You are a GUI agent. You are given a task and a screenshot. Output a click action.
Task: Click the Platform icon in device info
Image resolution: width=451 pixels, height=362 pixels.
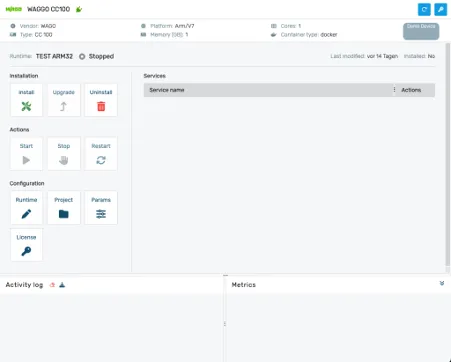pyautogui.click(x=143, y=26)
